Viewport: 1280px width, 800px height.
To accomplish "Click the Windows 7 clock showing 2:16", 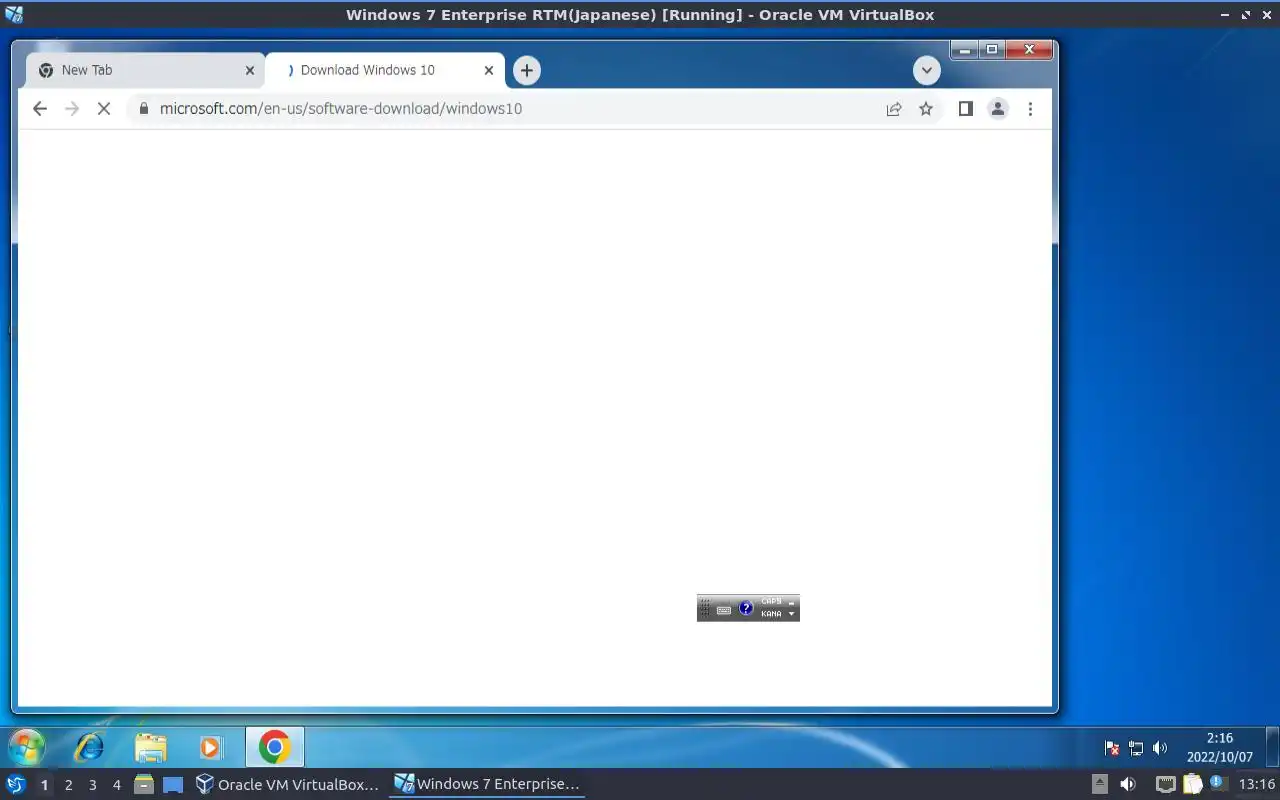I will click(x=1220, y=748).
